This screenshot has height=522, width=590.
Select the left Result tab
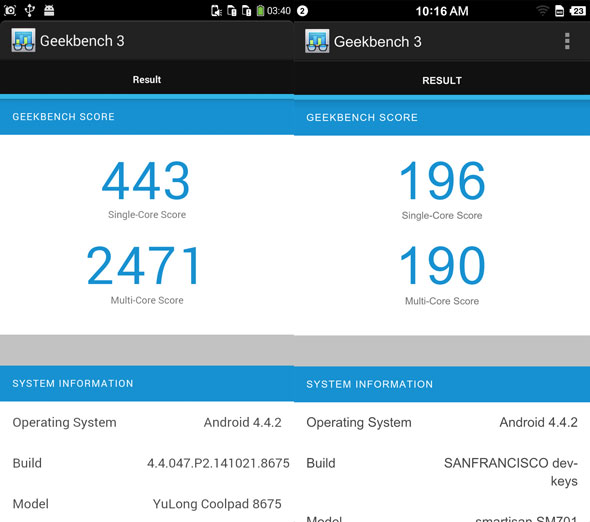147,79
